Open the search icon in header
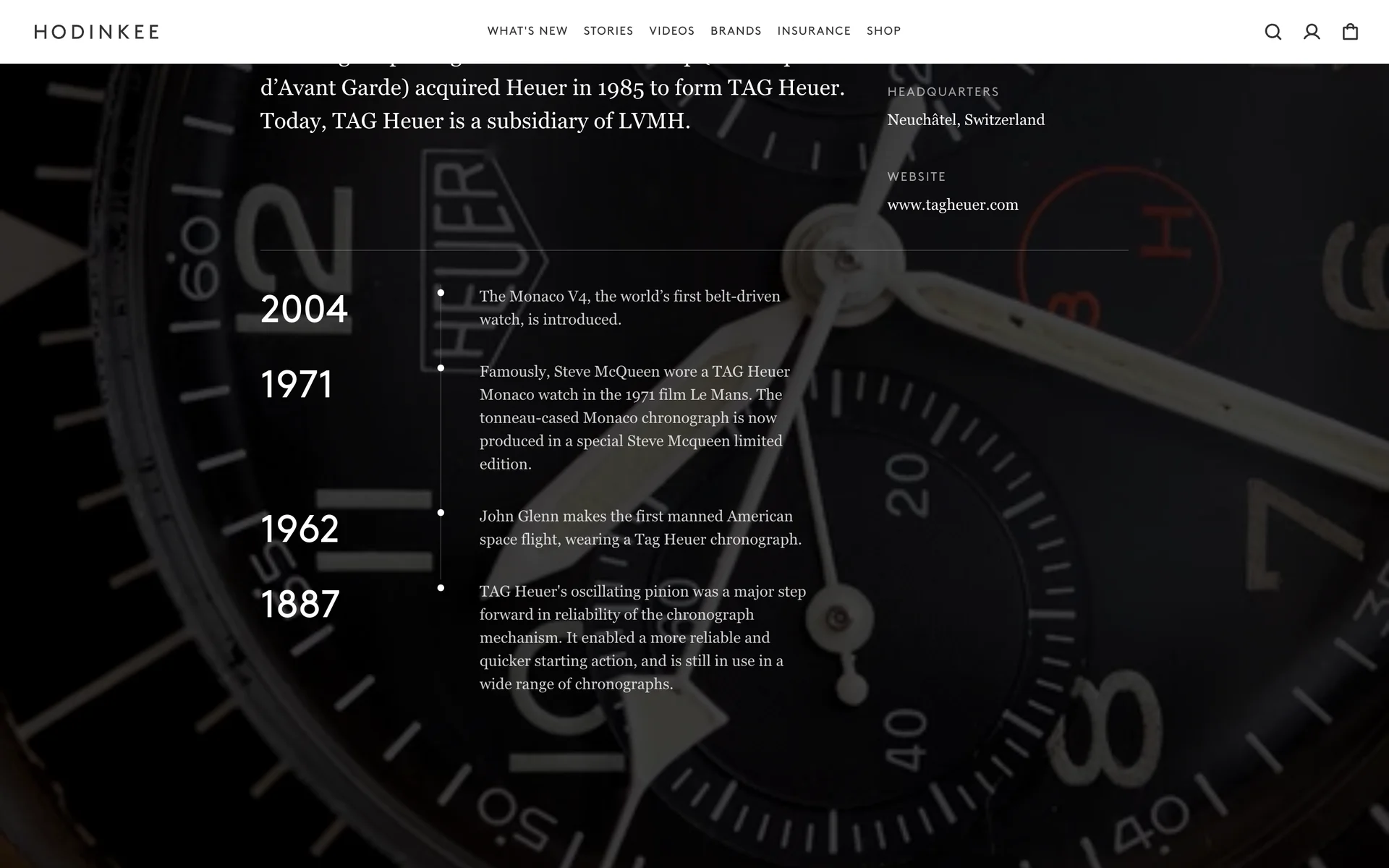The height and width of the screenshot is (868, 1389). pyautogui.click(x=1273, y=32)
